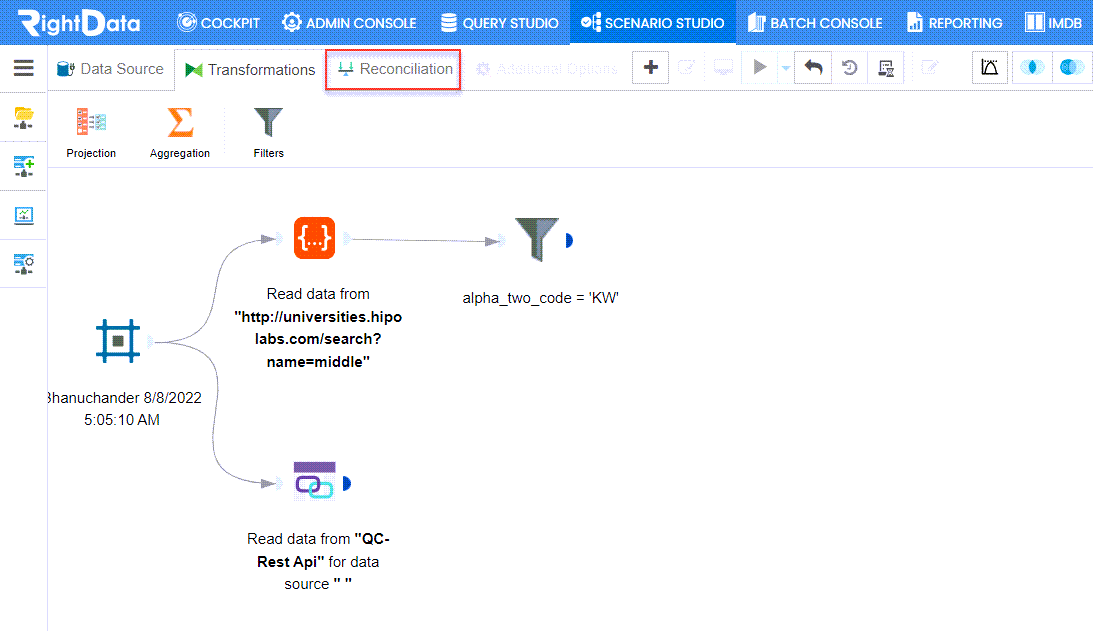
Task: Toggle the hamburger side menu
Action: click(x=24, y=68)
